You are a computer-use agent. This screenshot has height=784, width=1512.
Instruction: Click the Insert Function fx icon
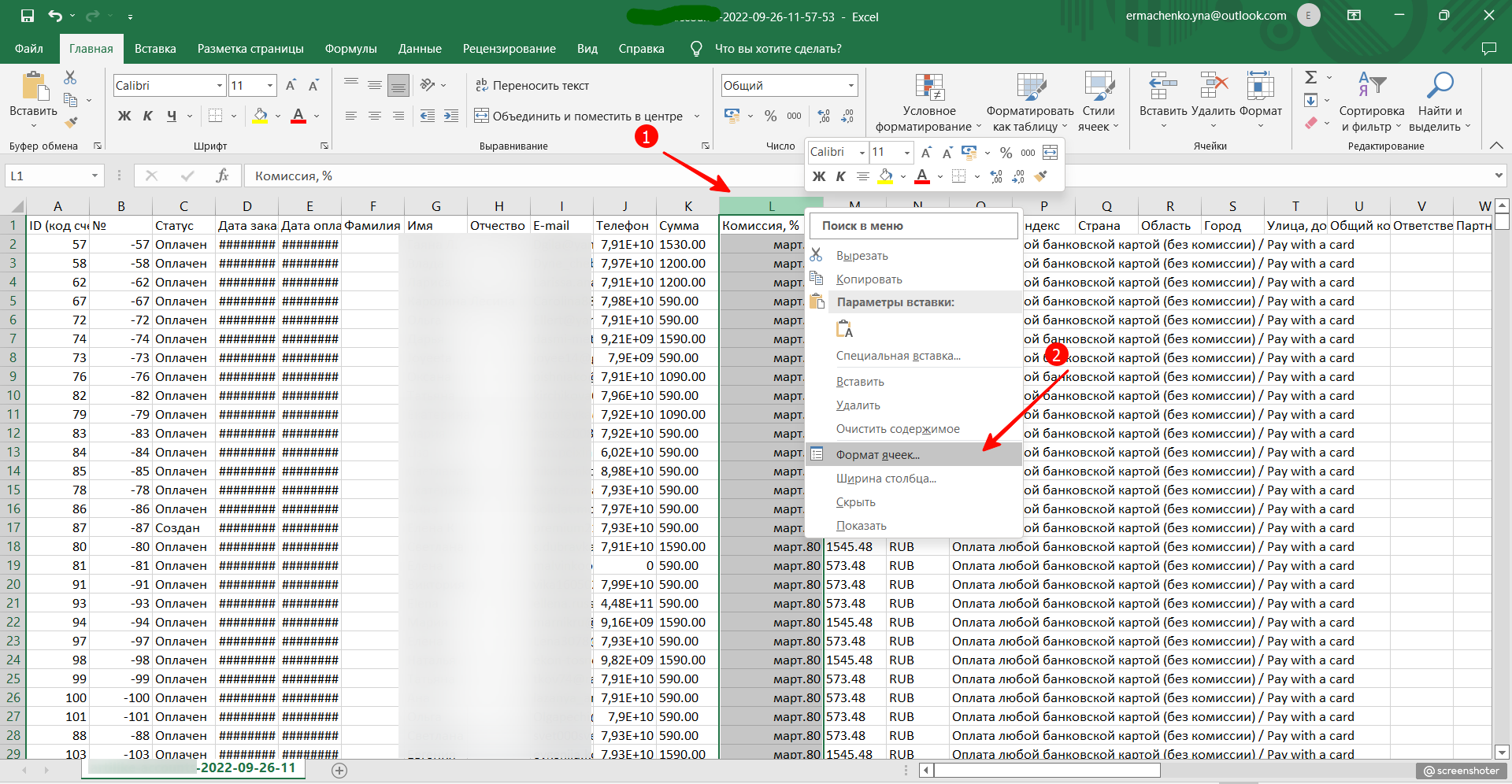[222, 176]
